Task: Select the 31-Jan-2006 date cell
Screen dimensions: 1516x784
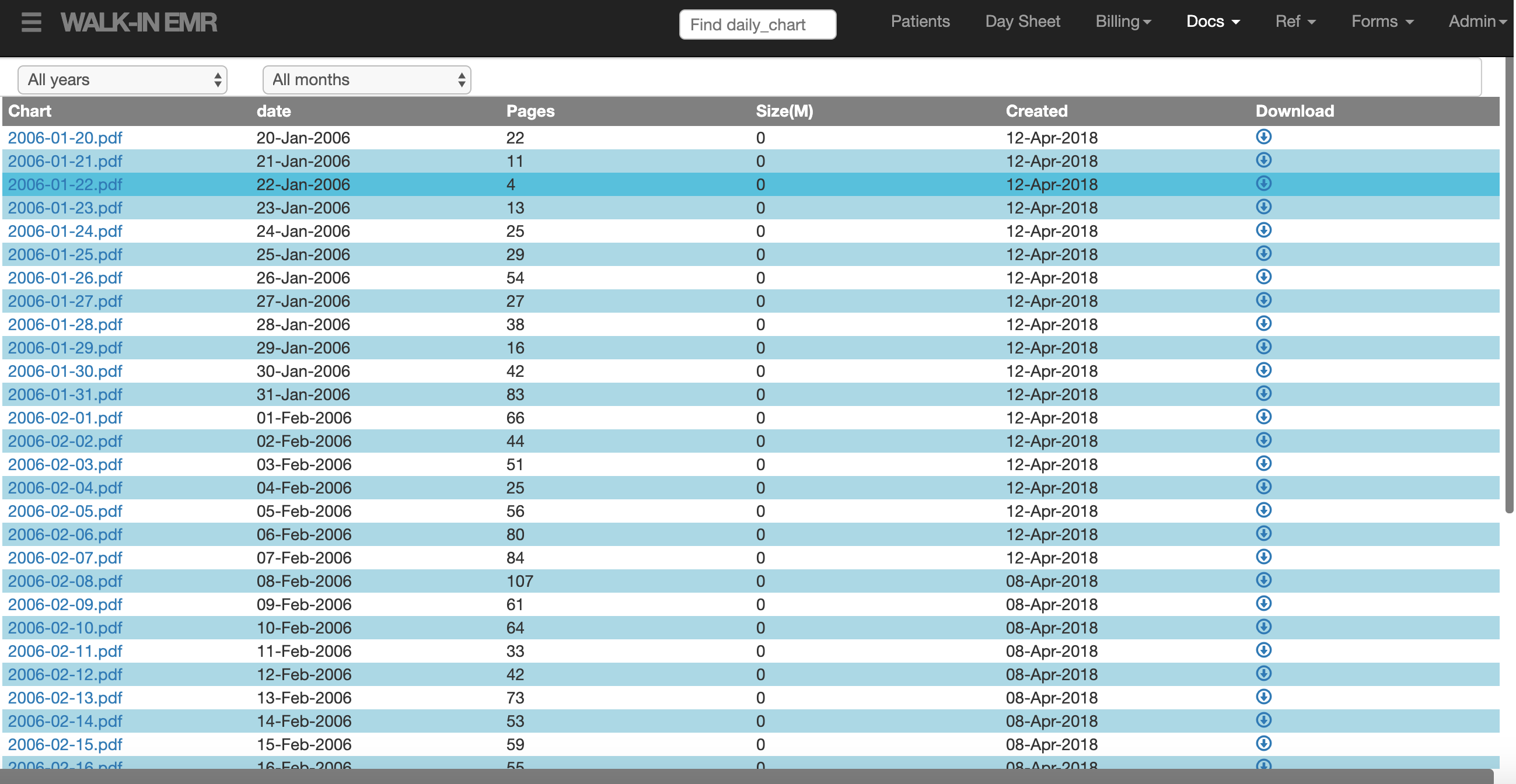Action: 303,395
